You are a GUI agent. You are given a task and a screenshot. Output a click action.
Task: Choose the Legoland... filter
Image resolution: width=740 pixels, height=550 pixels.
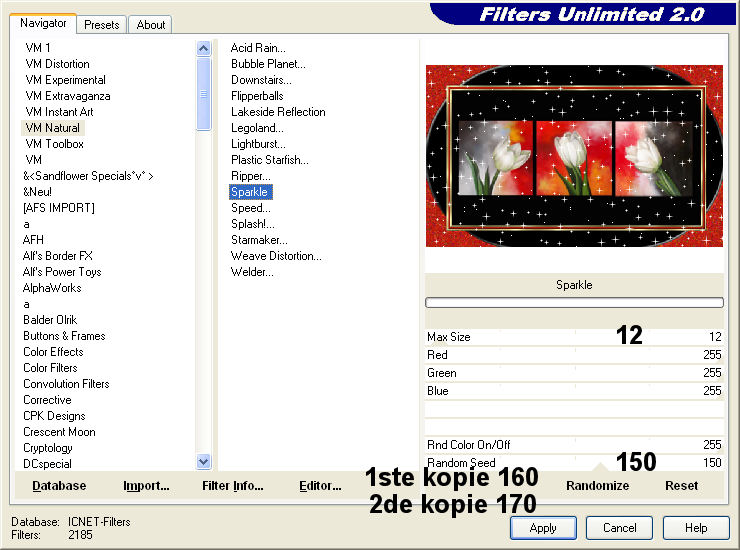(257, 128)
